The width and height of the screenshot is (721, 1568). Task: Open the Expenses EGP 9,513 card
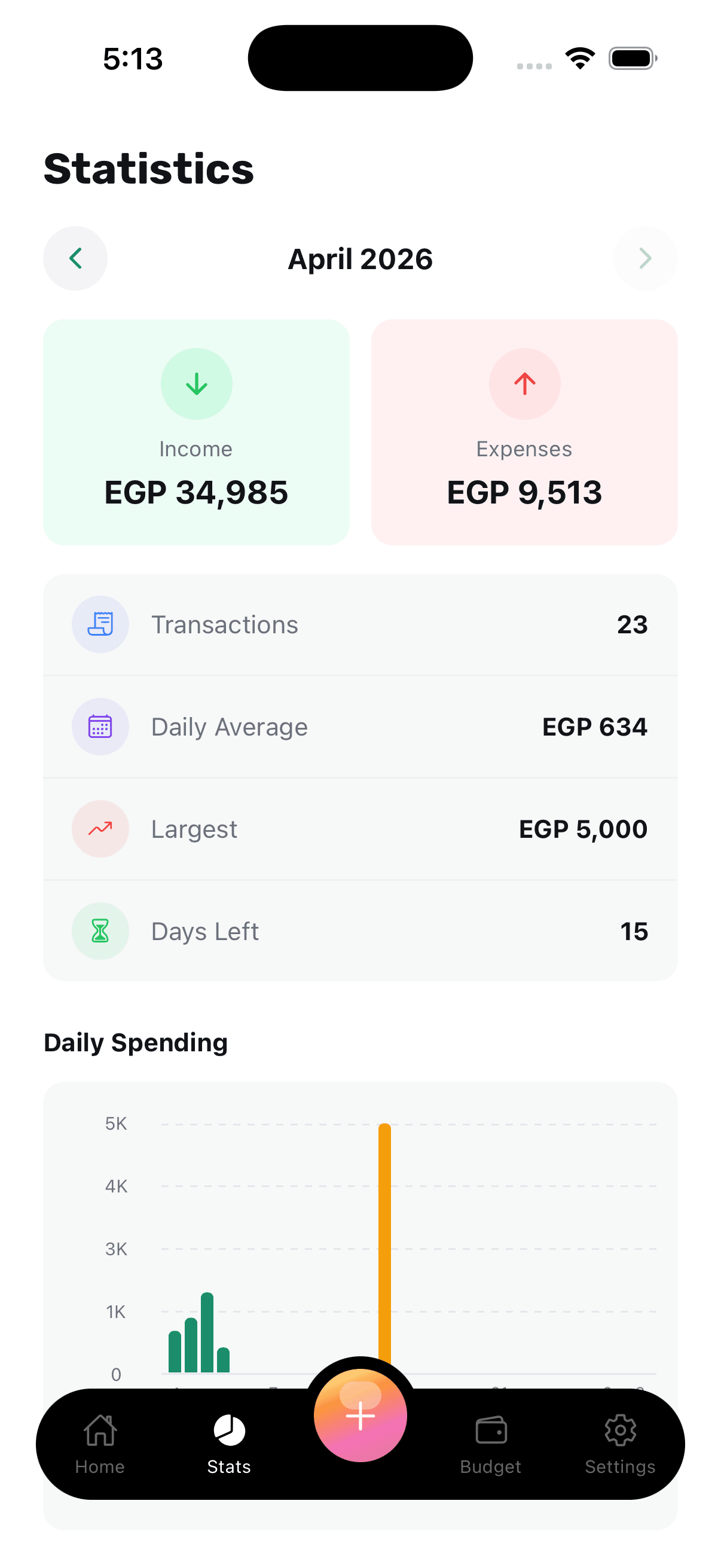pos(524,432)
